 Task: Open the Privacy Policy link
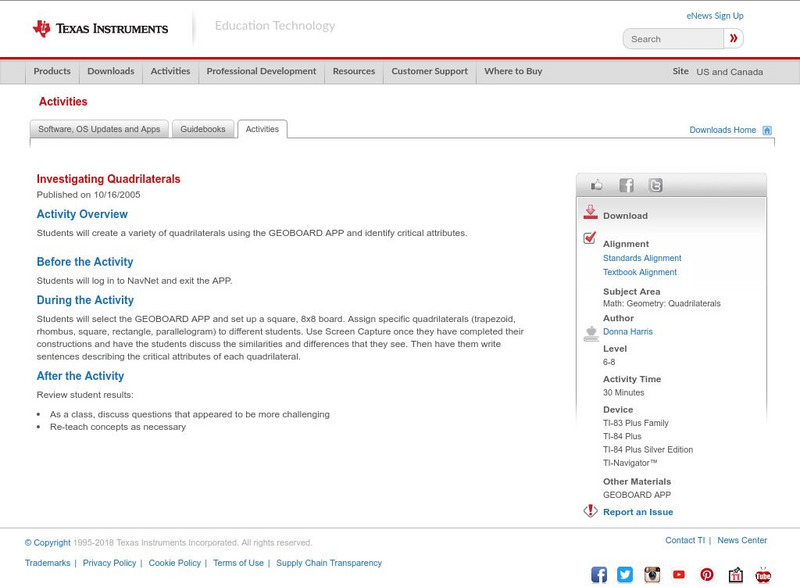(x=109, y=563)
